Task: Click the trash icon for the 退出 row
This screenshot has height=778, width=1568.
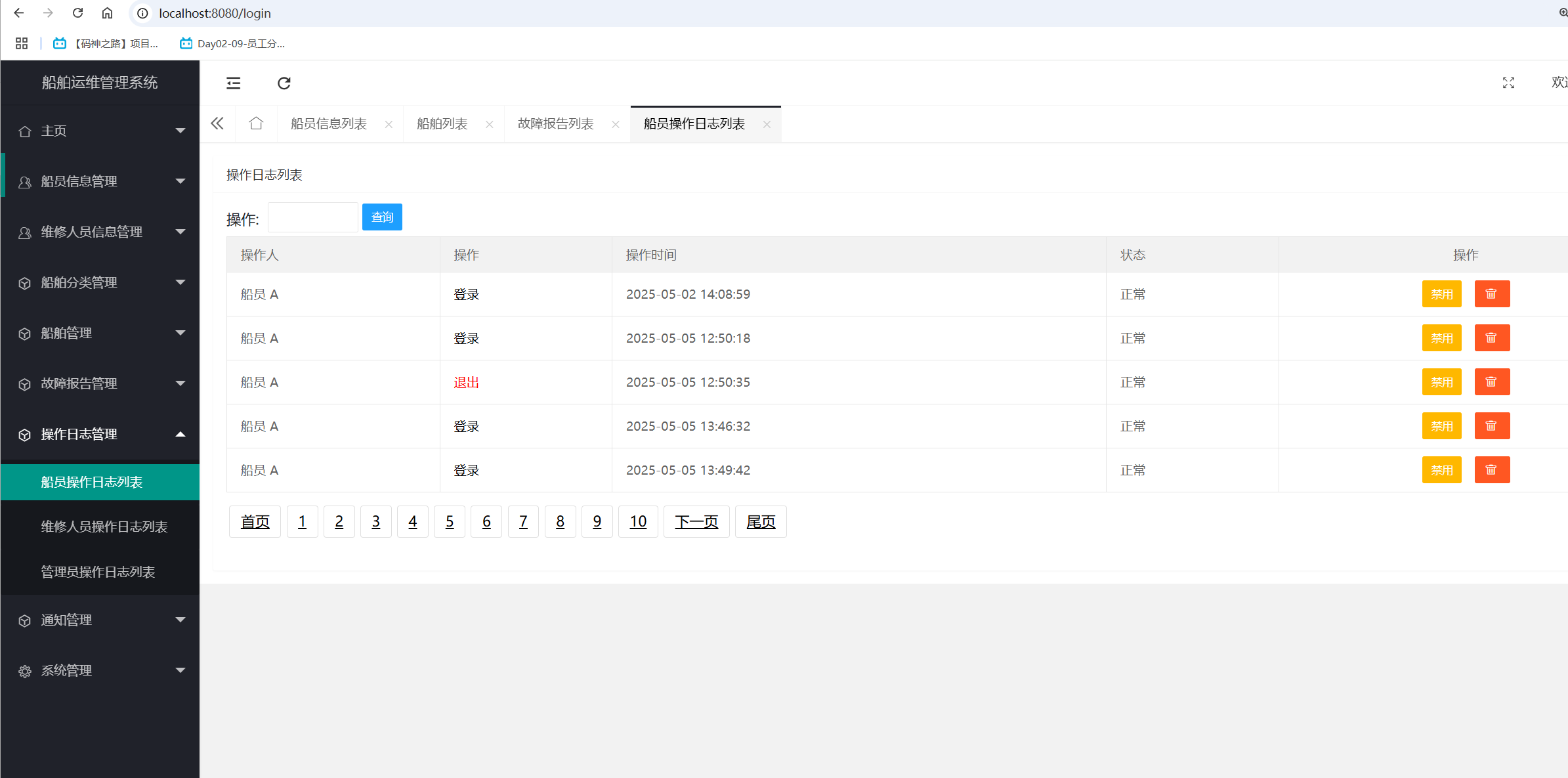Action: [x=1491, y=382]
